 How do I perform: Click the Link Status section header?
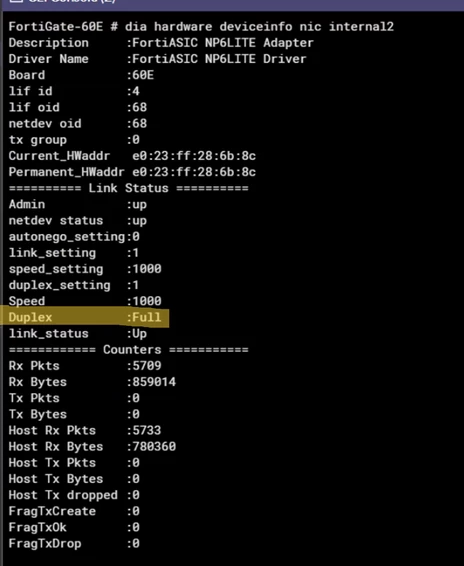point(129,188)
